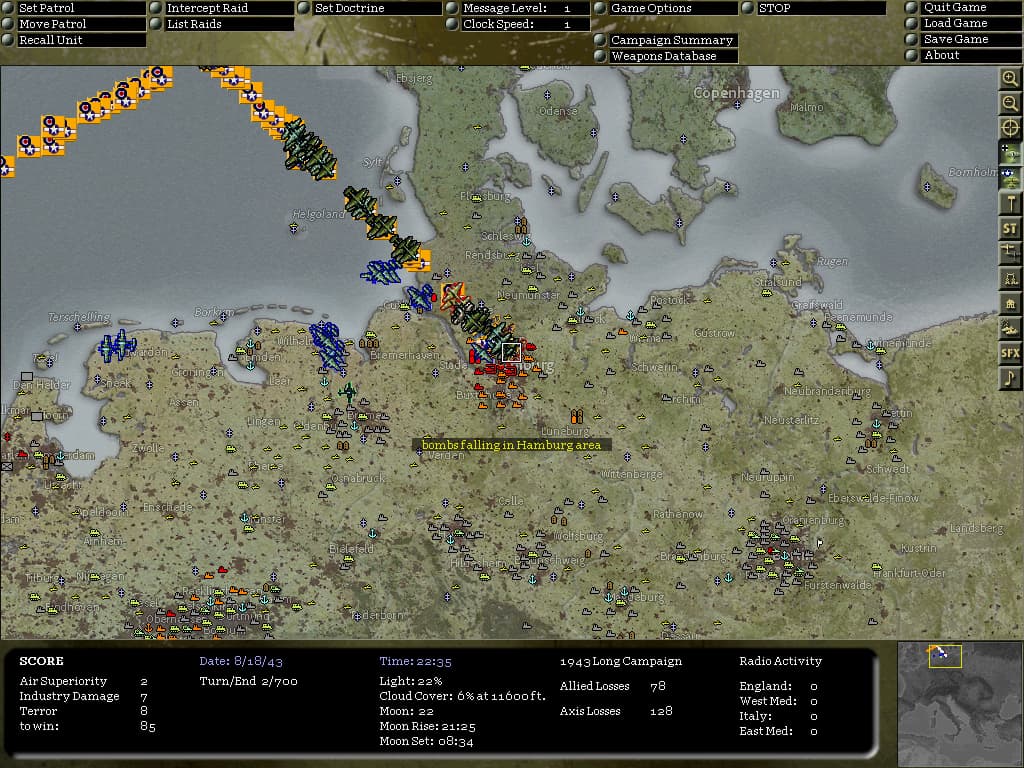Open the Intercept Raid command
The height and width of the screenshot is (768, 1024).
(222, 8)
